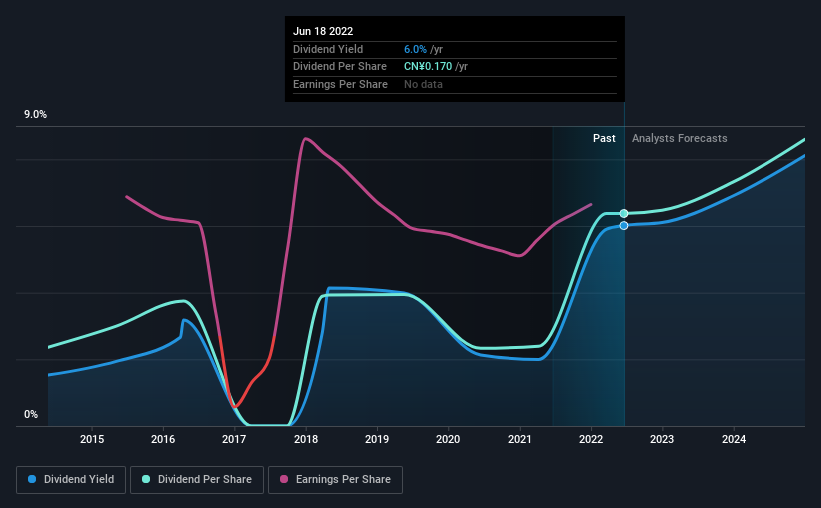Click the 2021 x-axis label
The image size is (821, 508).
[x=520, y=439]
